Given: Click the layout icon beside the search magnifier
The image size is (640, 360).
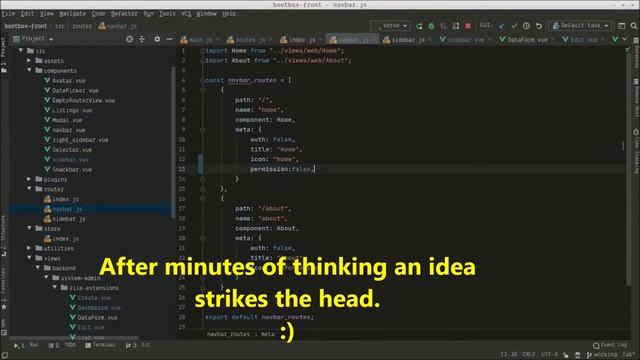Looking at the screenshot, I should 622,26.
